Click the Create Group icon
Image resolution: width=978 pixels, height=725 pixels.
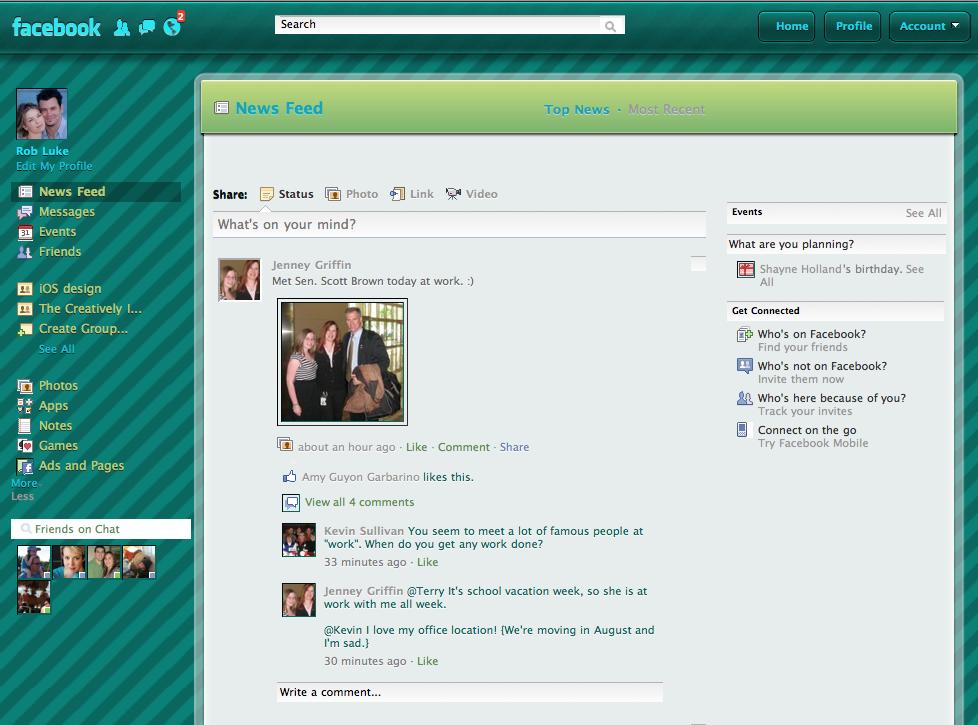[x=25, y=329]
